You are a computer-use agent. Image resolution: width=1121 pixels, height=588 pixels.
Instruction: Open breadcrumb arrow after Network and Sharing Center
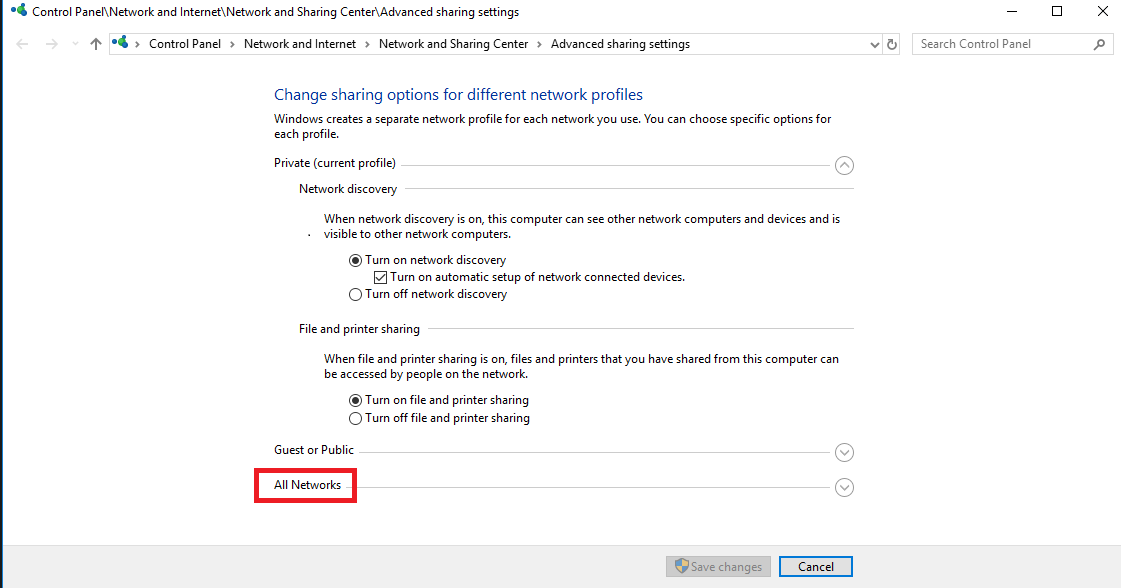540,44
